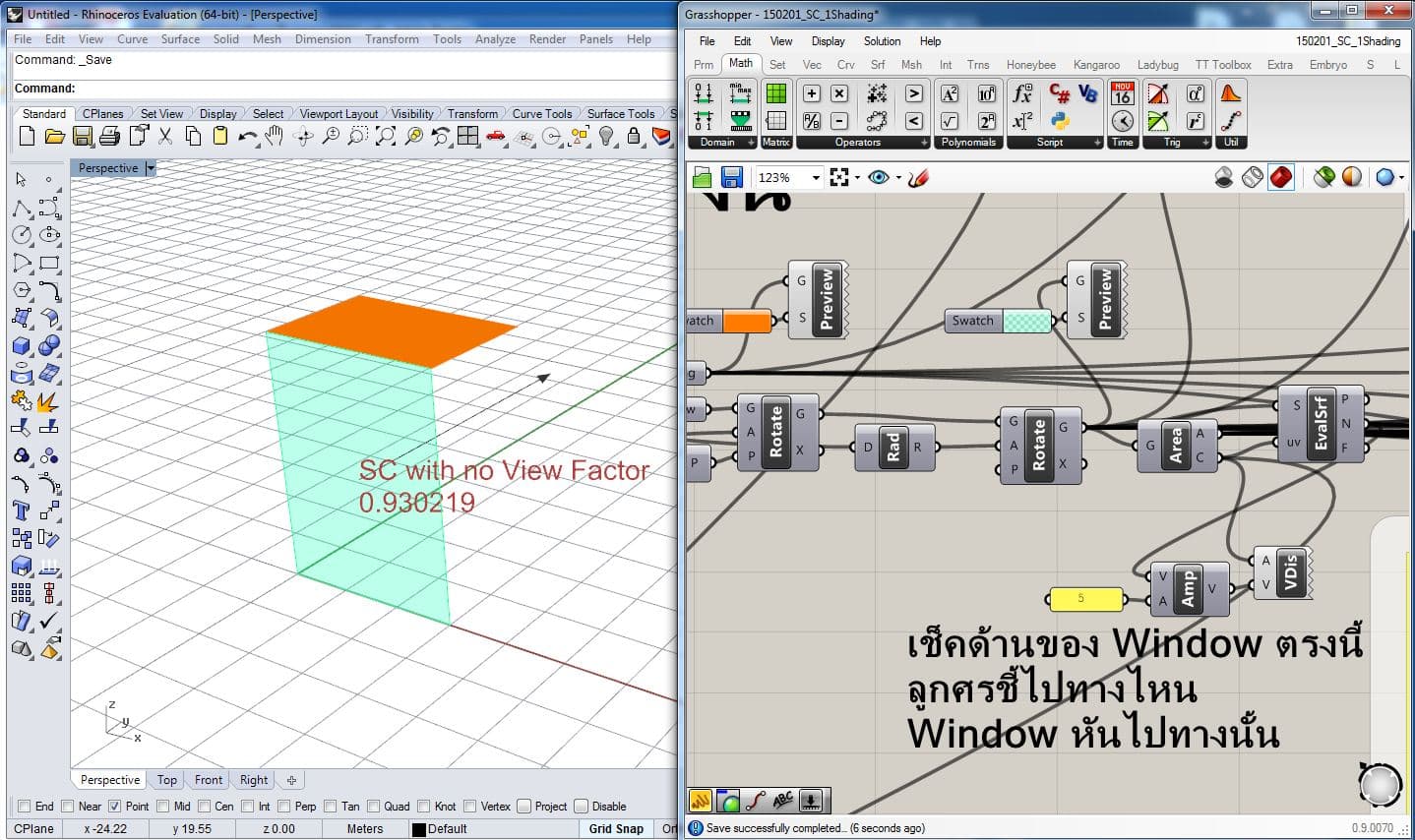This screenshot has height=840, width=1415.
Task: Toggle the Grid Snap status button
Action: tap(616, 828)
